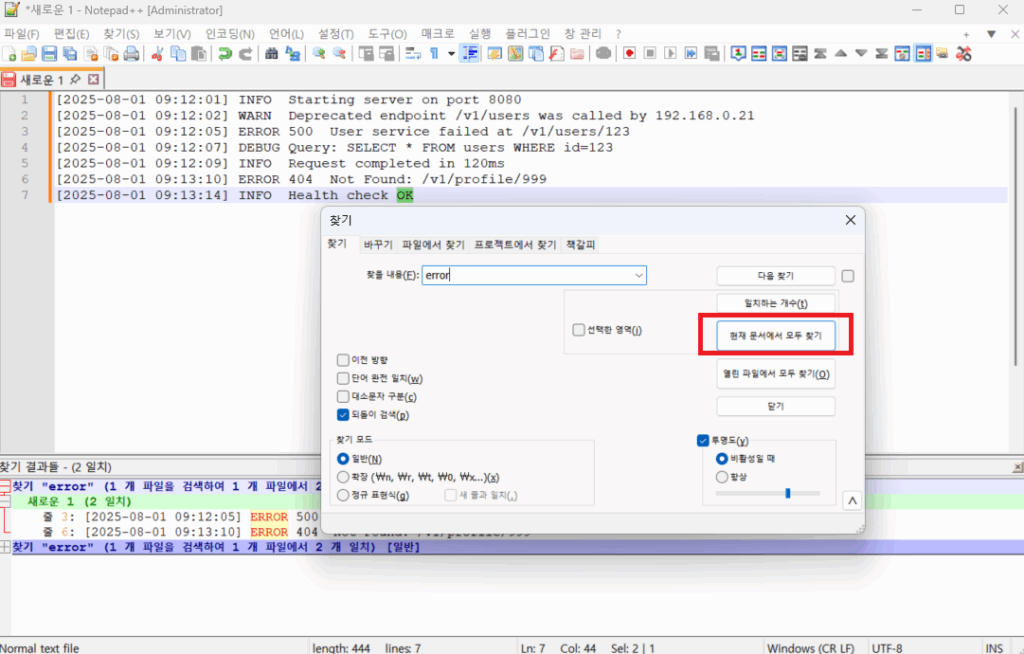Image resolution: width=1024 pixels, height=654 pixels.
Task: Click the 다음 찾기 button
Action: tap(776, 276)
